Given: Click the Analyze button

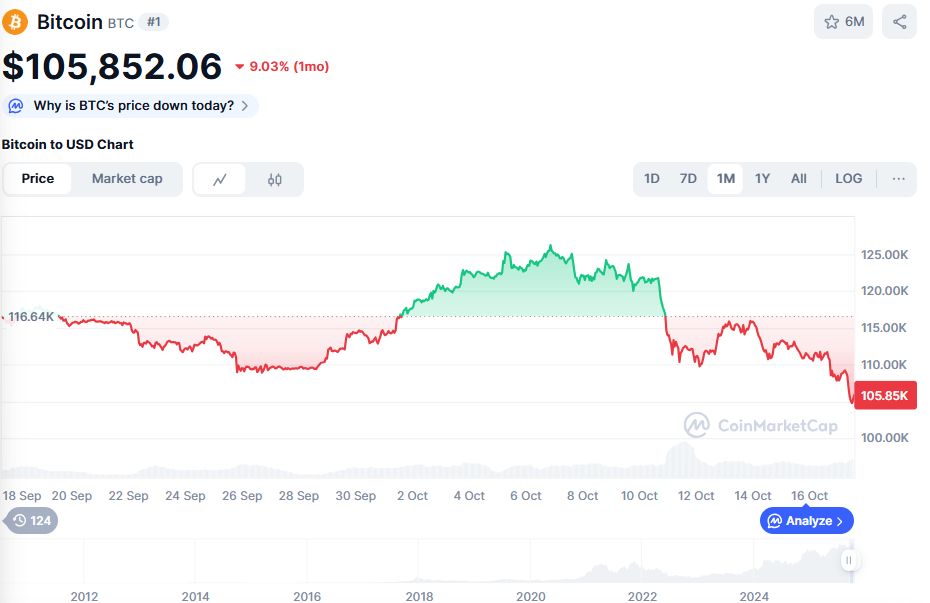Looking at the screenshot, I should click(807, 521).
